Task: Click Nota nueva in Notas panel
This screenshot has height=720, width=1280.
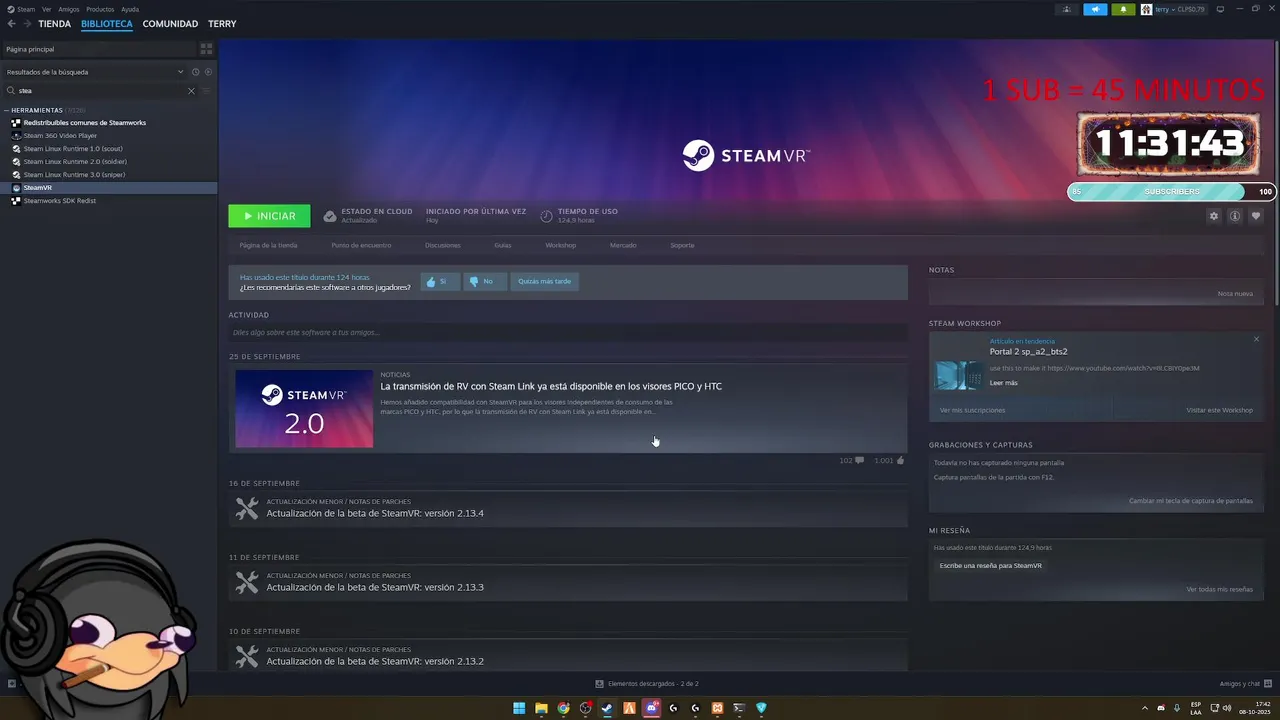Action: tap(1235, 294)
